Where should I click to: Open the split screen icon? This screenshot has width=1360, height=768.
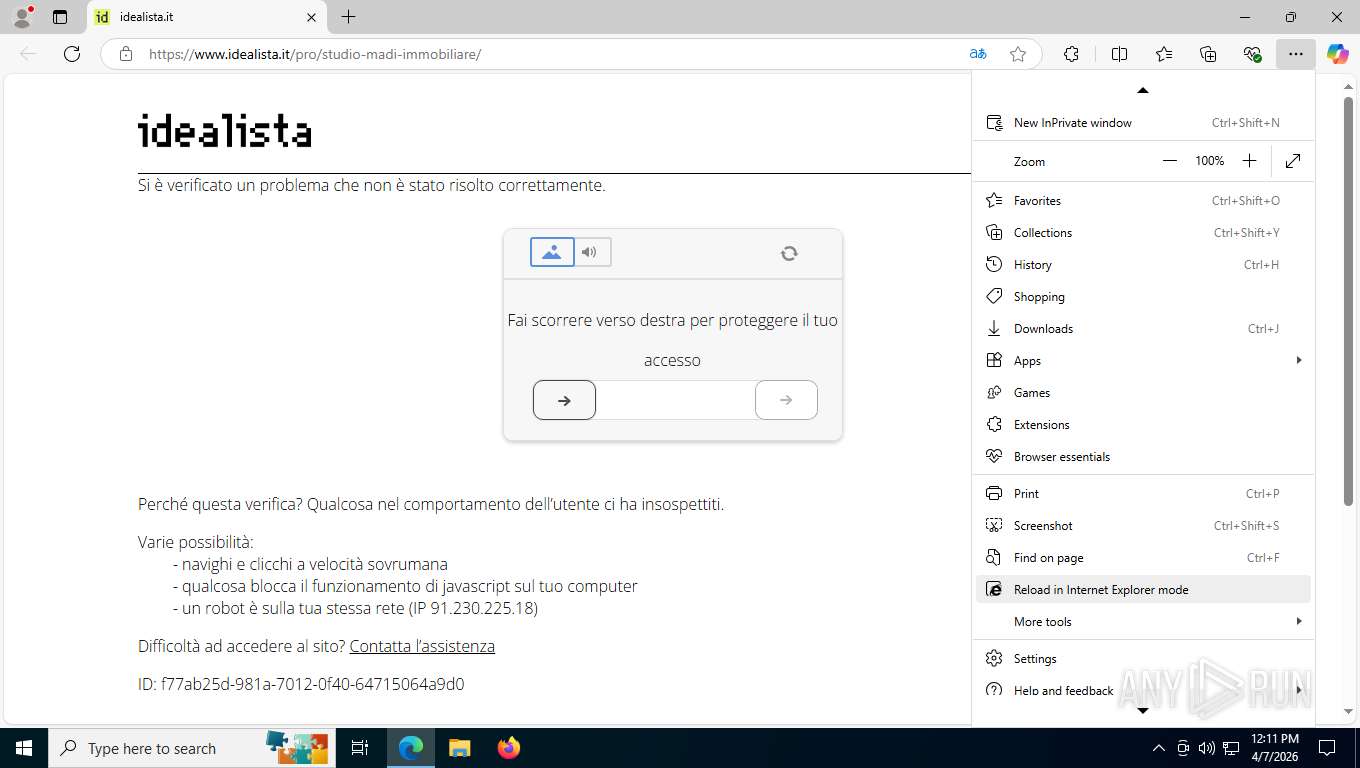point(1120,54)
